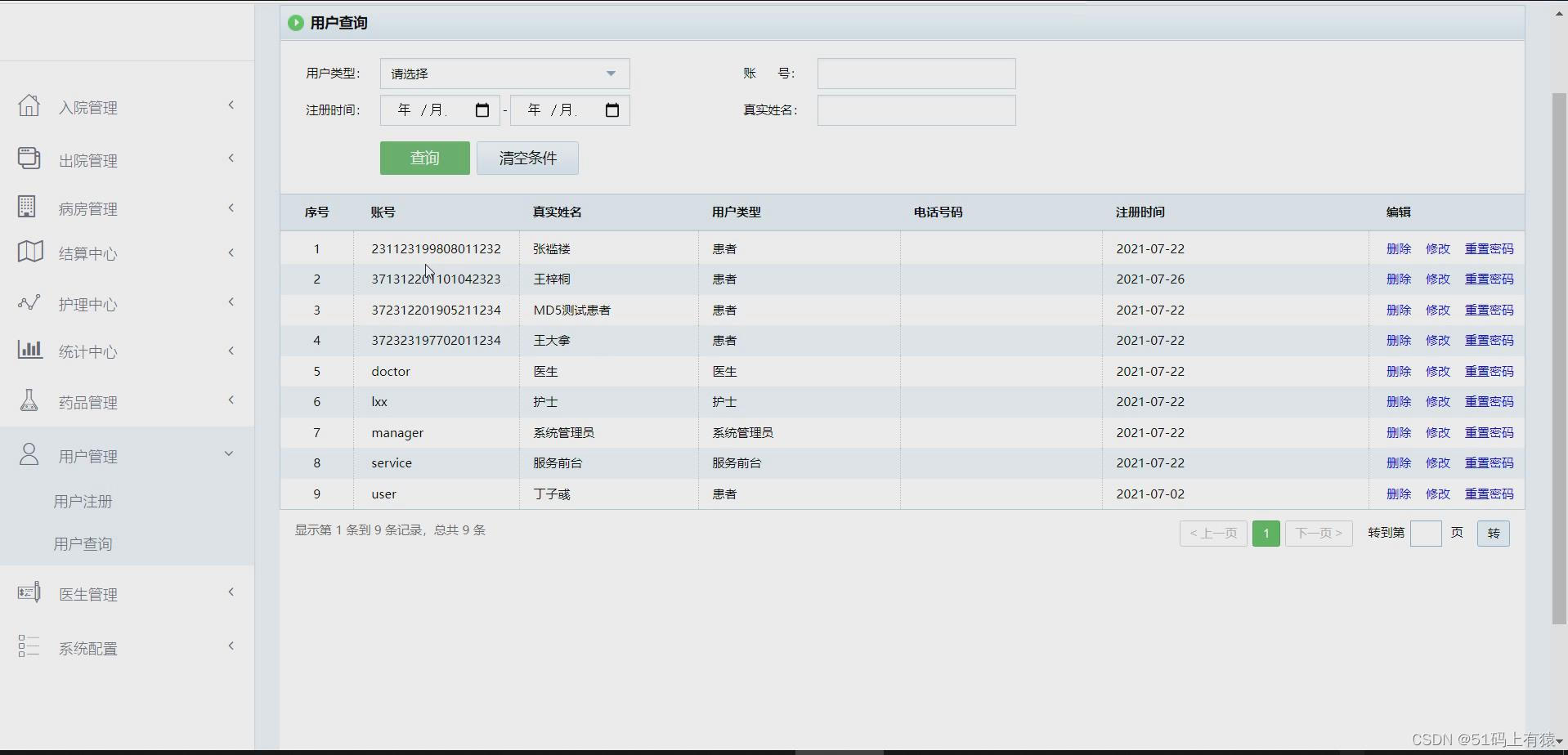Select the 入院管理 home icon
The height and width of the screenshot is (755, 1568).
click(29, 105)
